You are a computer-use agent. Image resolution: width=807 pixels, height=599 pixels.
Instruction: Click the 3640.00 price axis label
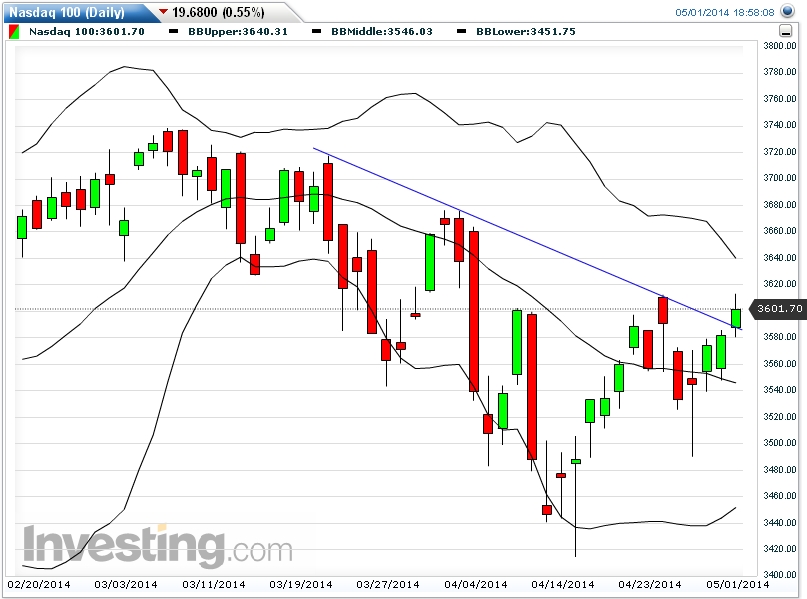tap(779, 257)
